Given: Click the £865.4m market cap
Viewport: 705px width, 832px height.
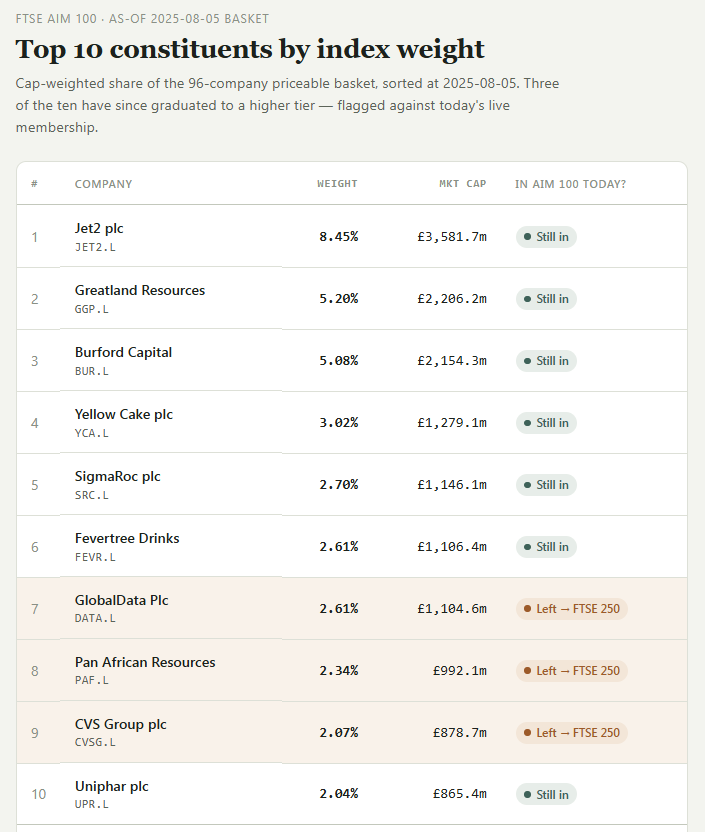Looking at the screenshot, I should (460, 794).
